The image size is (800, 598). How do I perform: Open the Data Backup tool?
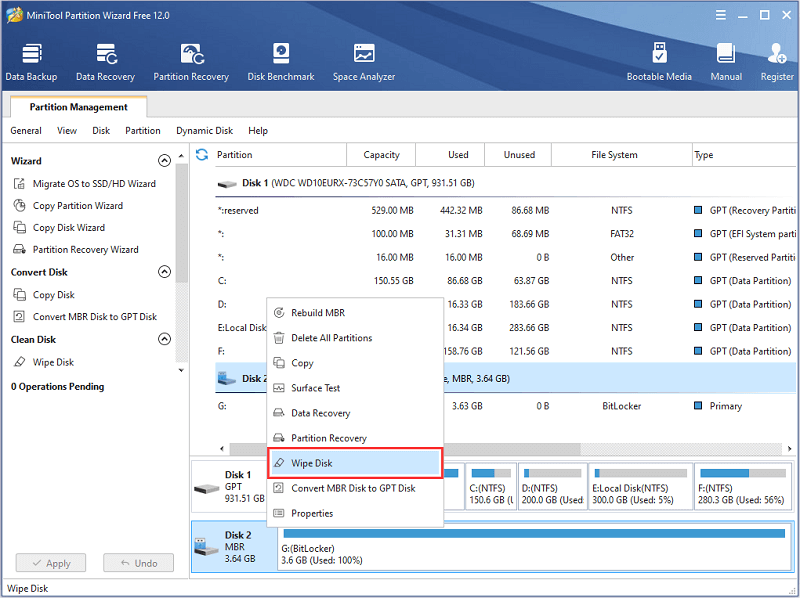point(31,62)
